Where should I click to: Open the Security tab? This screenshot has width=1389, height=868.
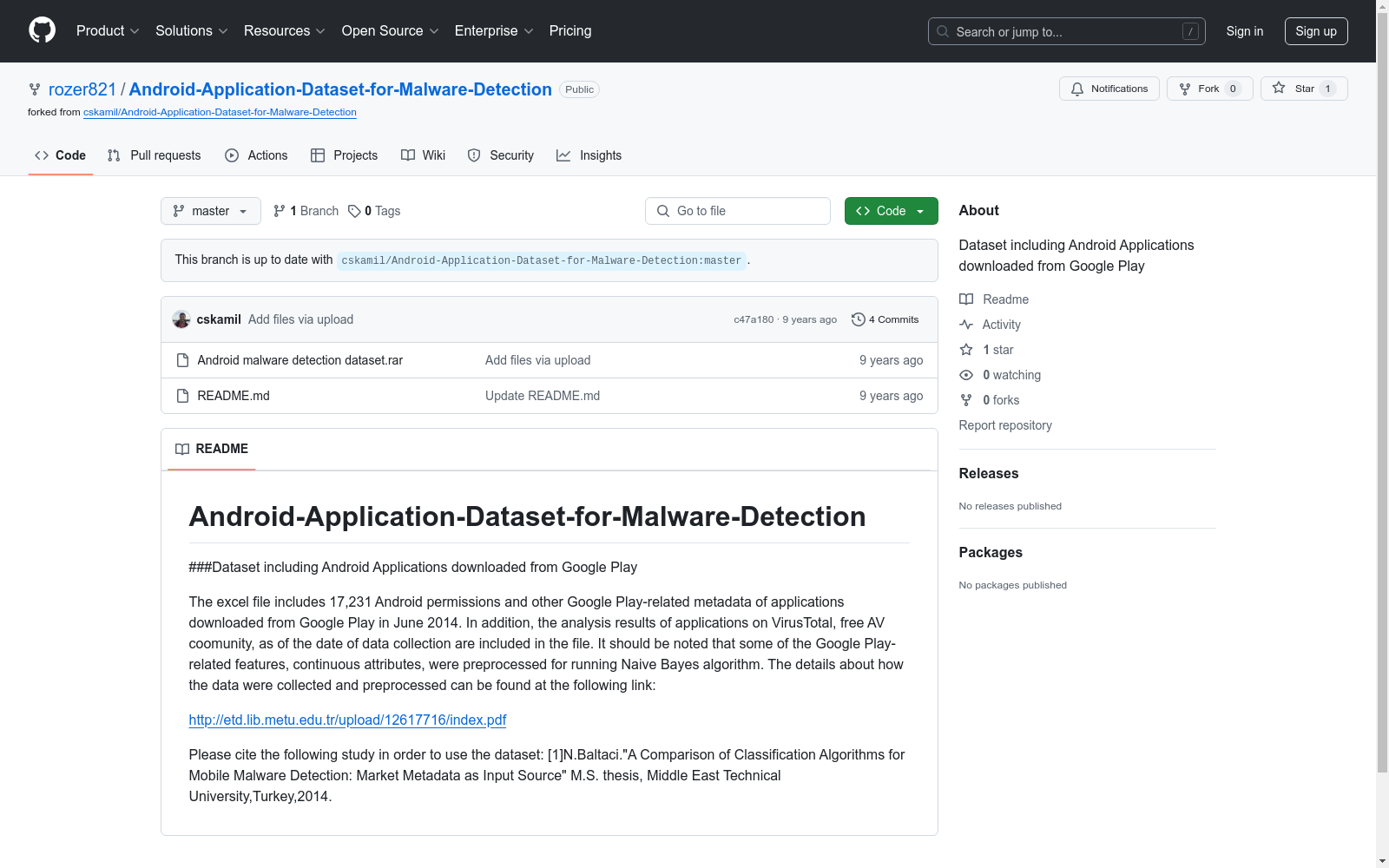pyautogui.click(x=501, y=155)
